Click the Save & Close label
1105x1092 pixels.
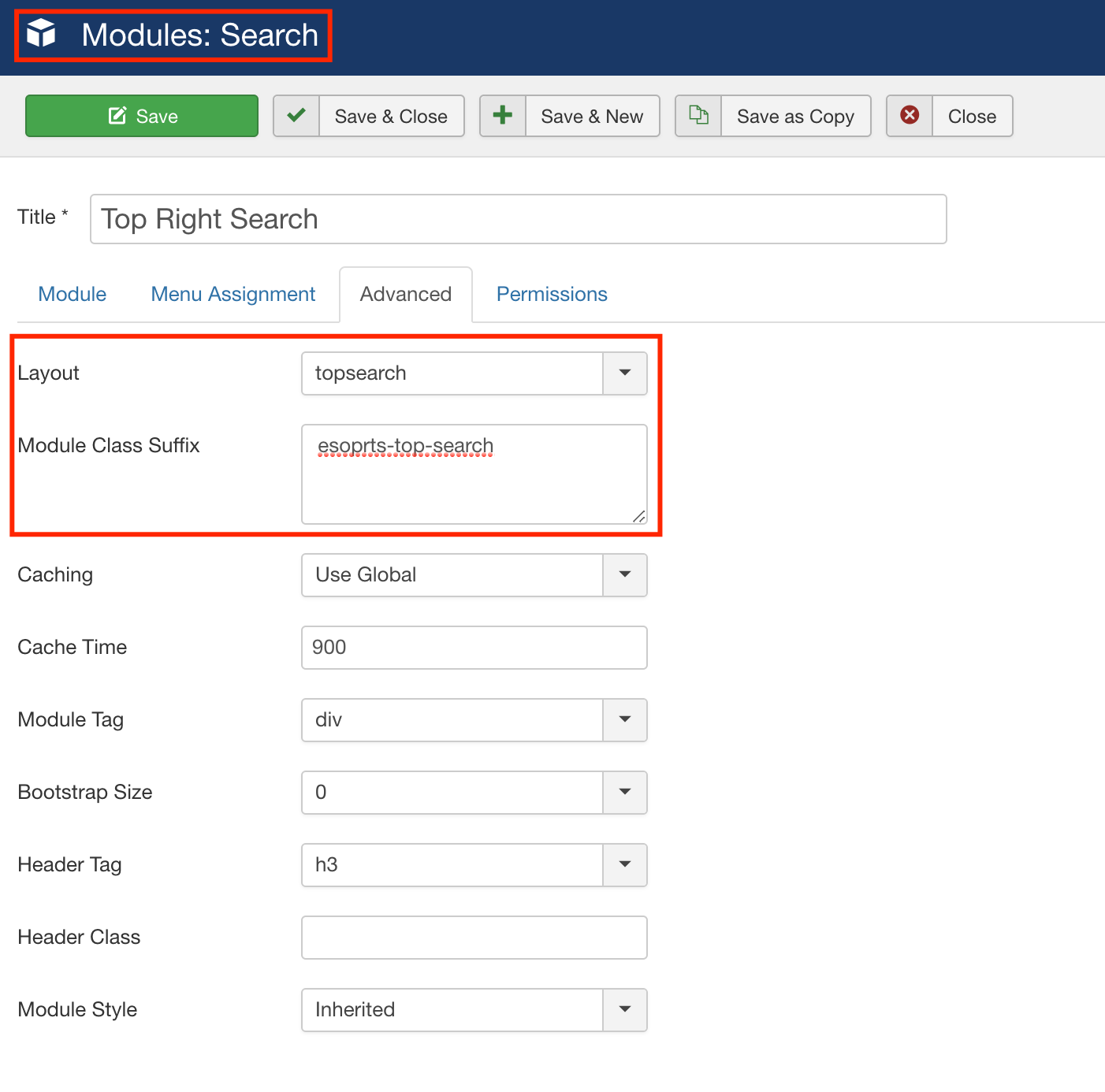pos(391,117)
